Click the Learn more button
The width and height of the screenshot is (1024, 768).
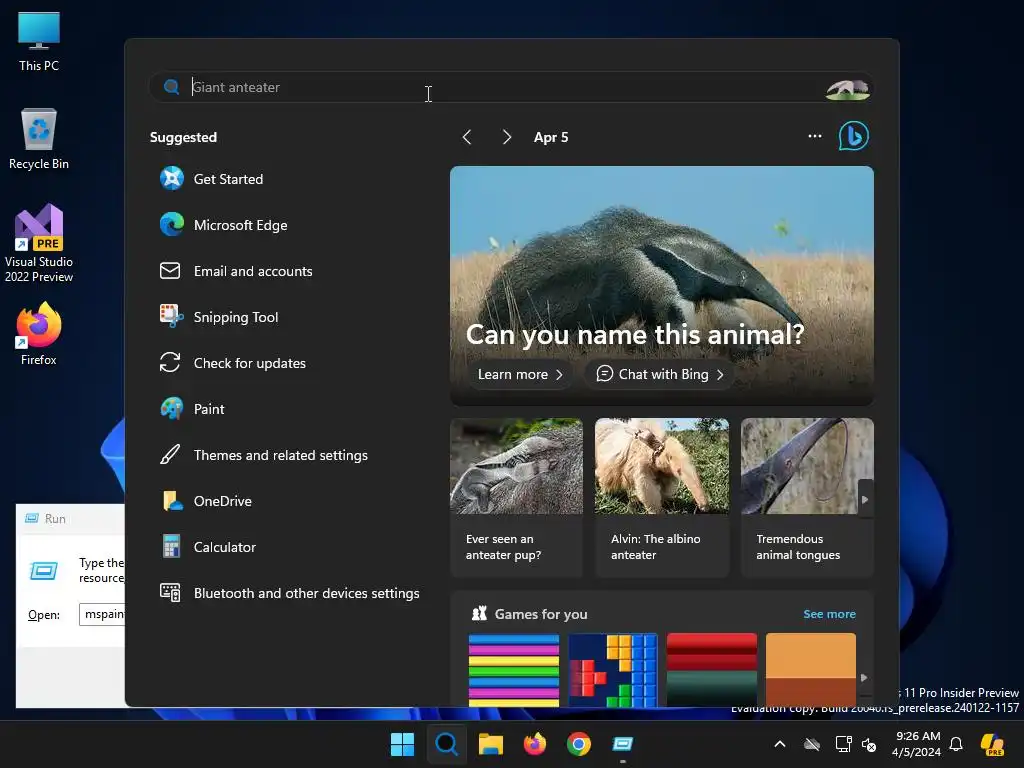[x=520, y=374]
